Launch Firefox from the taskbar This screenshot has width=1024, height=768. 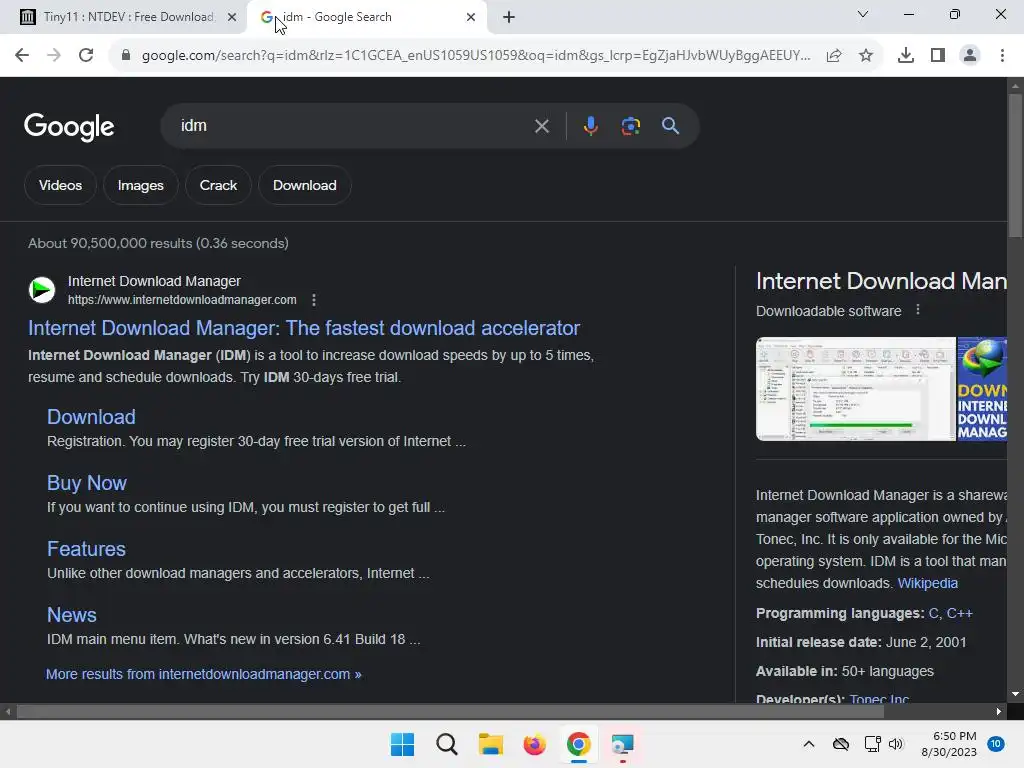click(x=534, y=744)
